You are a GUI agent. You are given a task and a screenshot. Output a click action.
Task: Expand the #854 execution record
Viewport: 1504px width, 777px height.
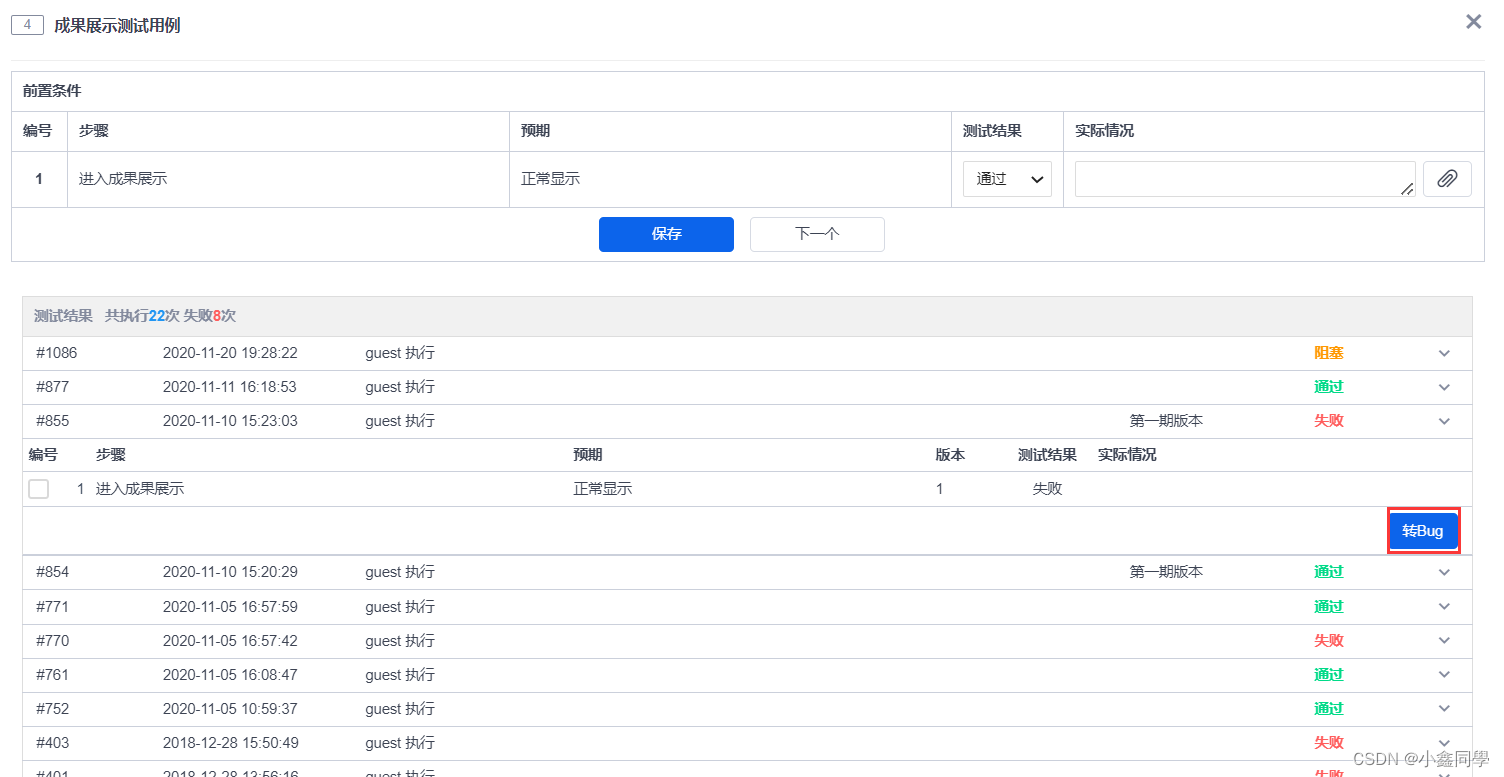click(1444, 572)
